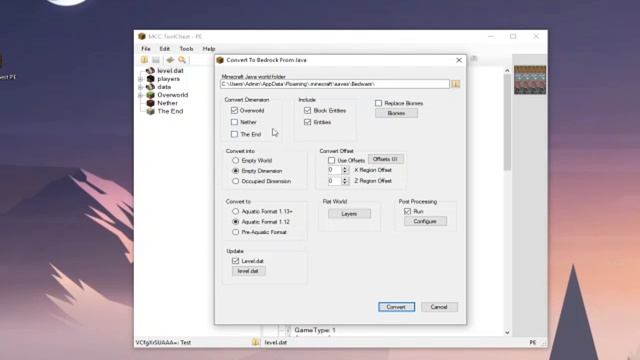Expand the players tree node
This screenshot has height=360, width=640.
pyautogui.click(x=140, y=79)
